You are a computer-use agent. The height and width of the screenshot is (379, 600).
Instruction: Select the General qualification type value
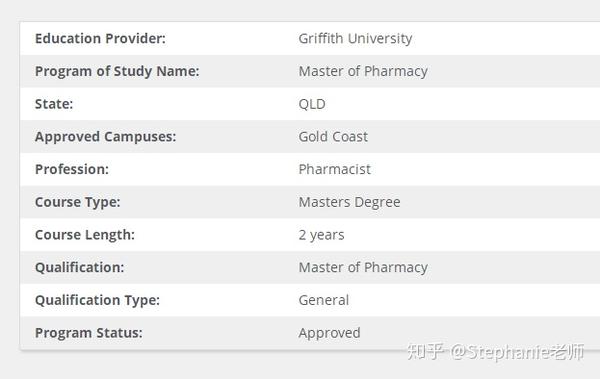tap(324, 300)
